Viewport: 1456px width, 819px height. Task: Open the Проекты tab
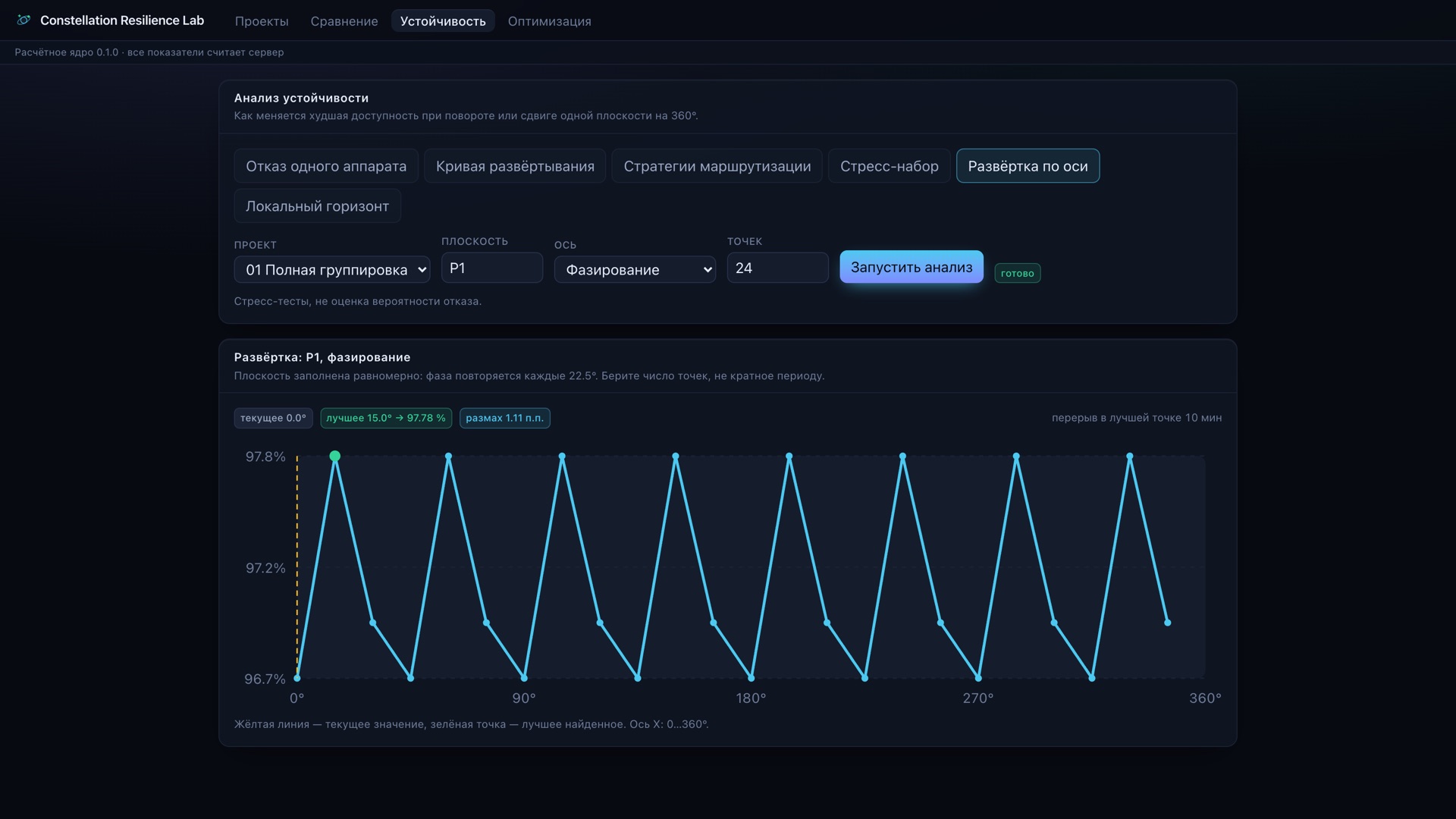[262, 21]
